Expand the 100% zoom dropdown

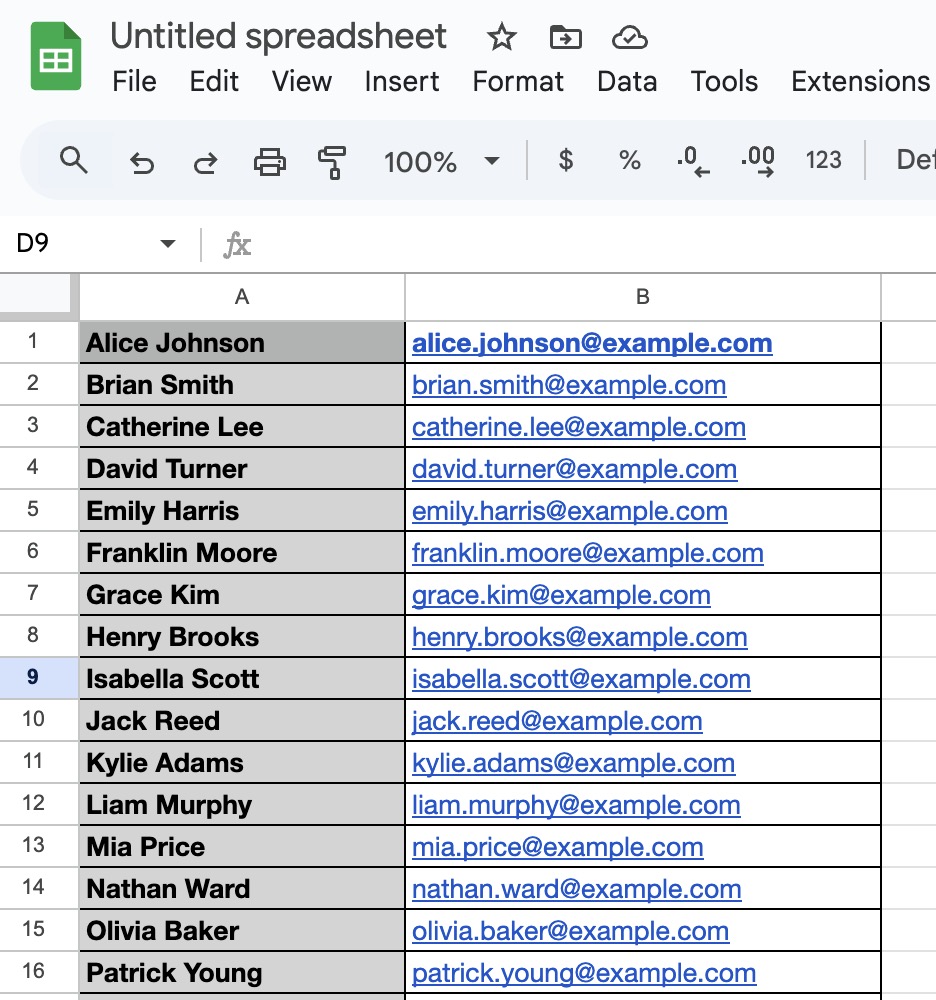tap(491, 161)
